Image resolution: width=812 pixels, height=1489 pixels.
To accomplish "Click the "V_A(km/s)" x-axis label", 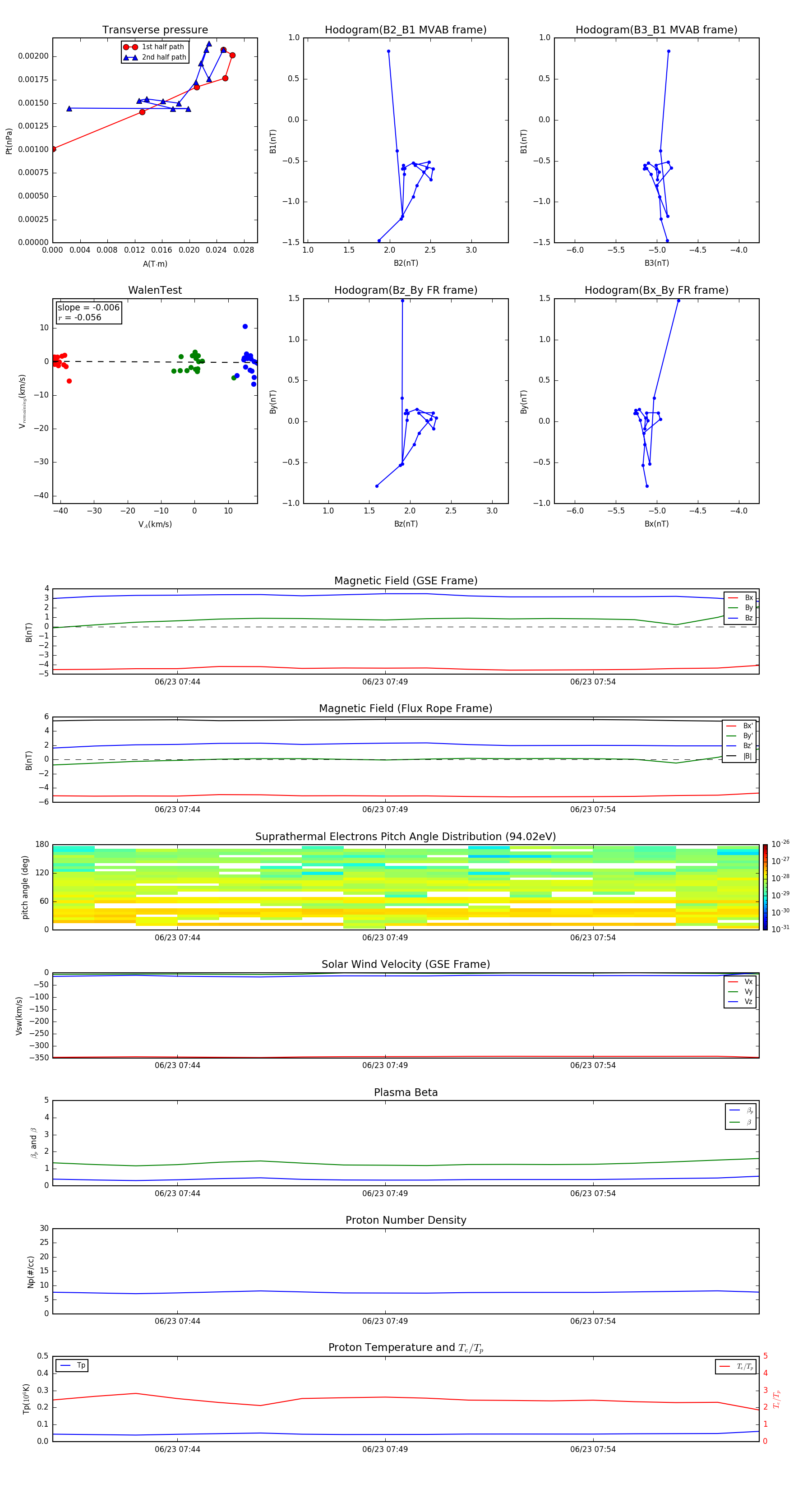I will click(x=155, y=524).
